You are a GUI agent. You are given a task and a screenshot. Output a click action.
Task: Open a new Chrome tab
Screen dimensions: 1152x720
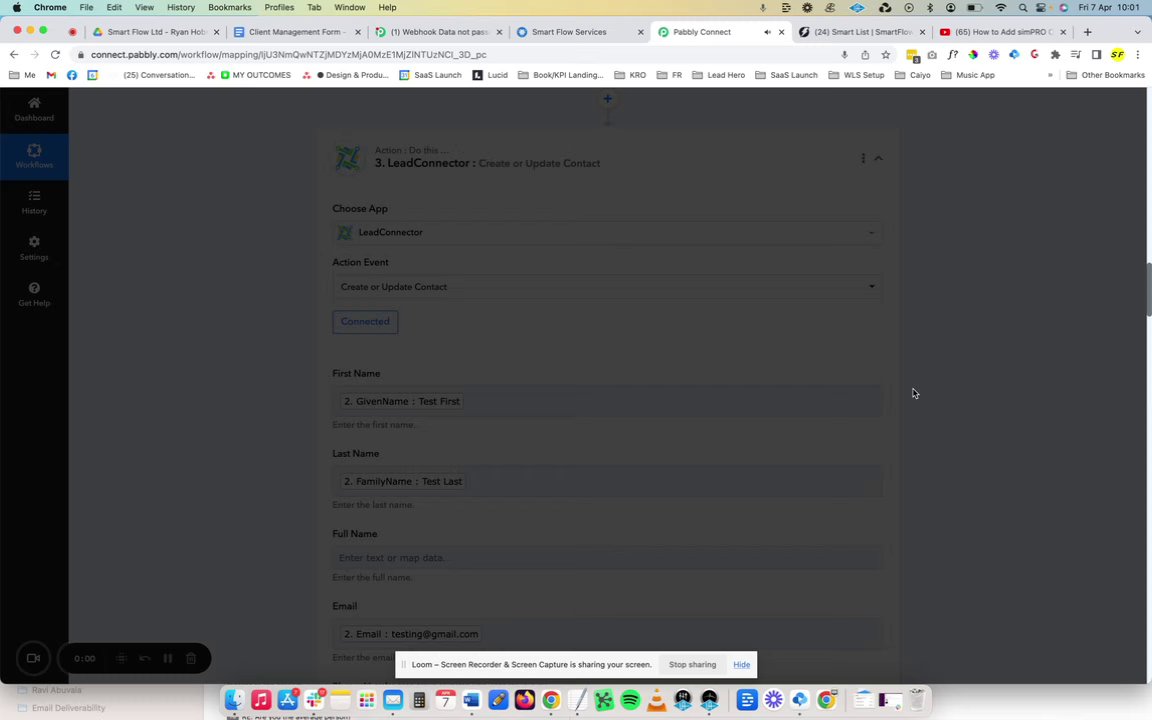tap(1087, 32)
